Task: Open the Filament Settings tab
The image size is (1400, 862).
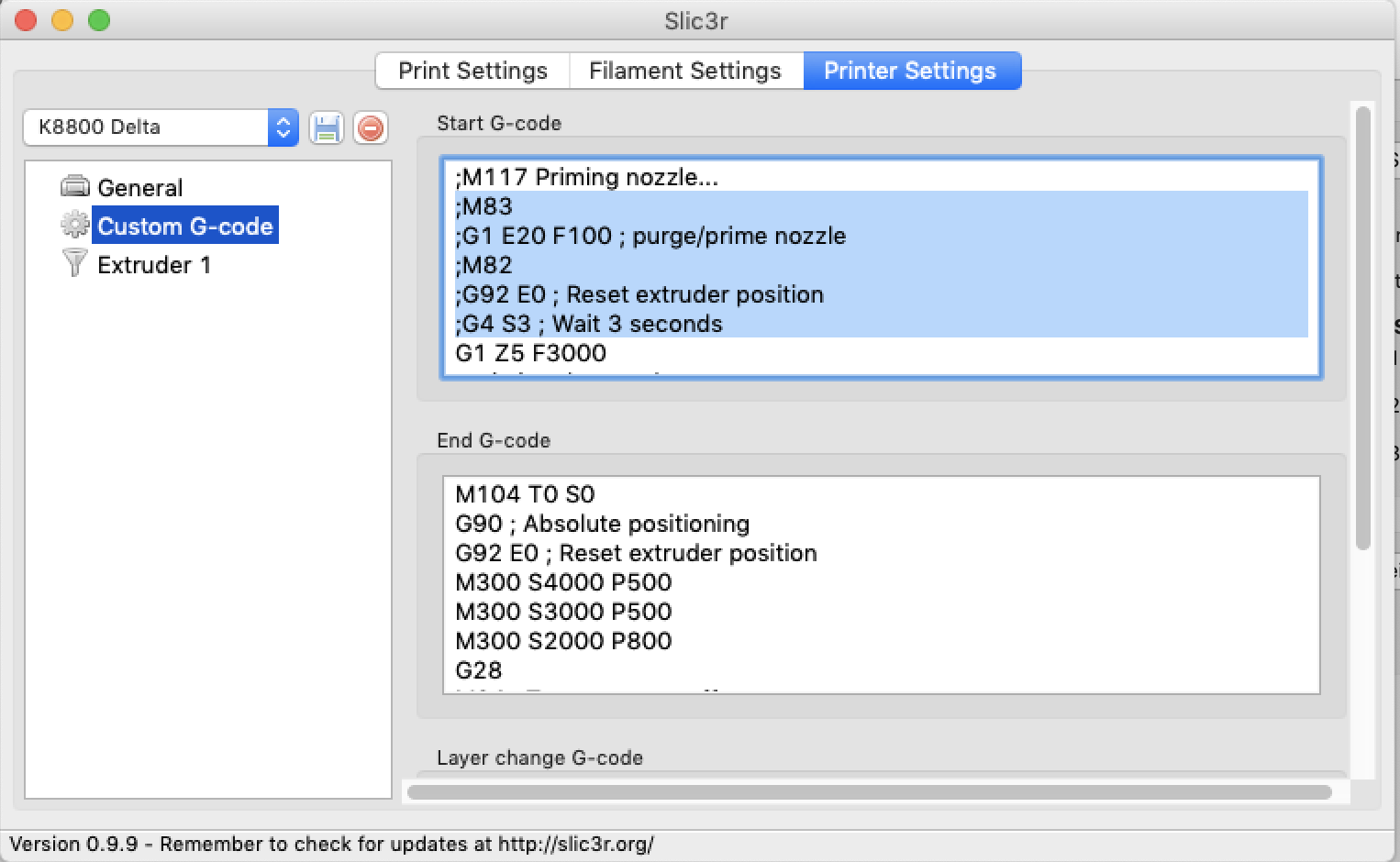Action: 684,71
